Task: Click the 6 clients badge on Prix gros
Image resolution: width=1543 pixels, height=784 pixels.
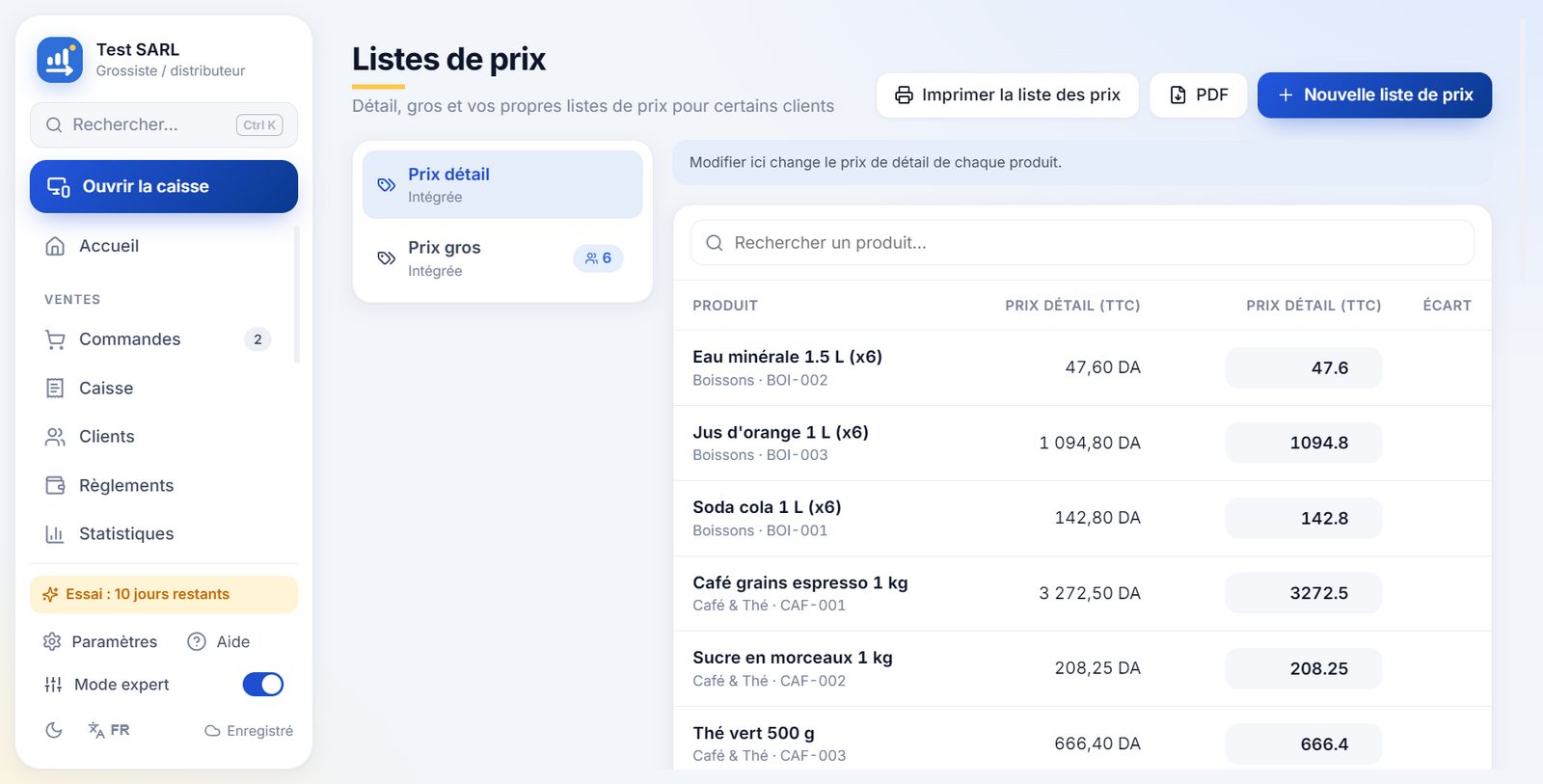Action: click(598, 258)
